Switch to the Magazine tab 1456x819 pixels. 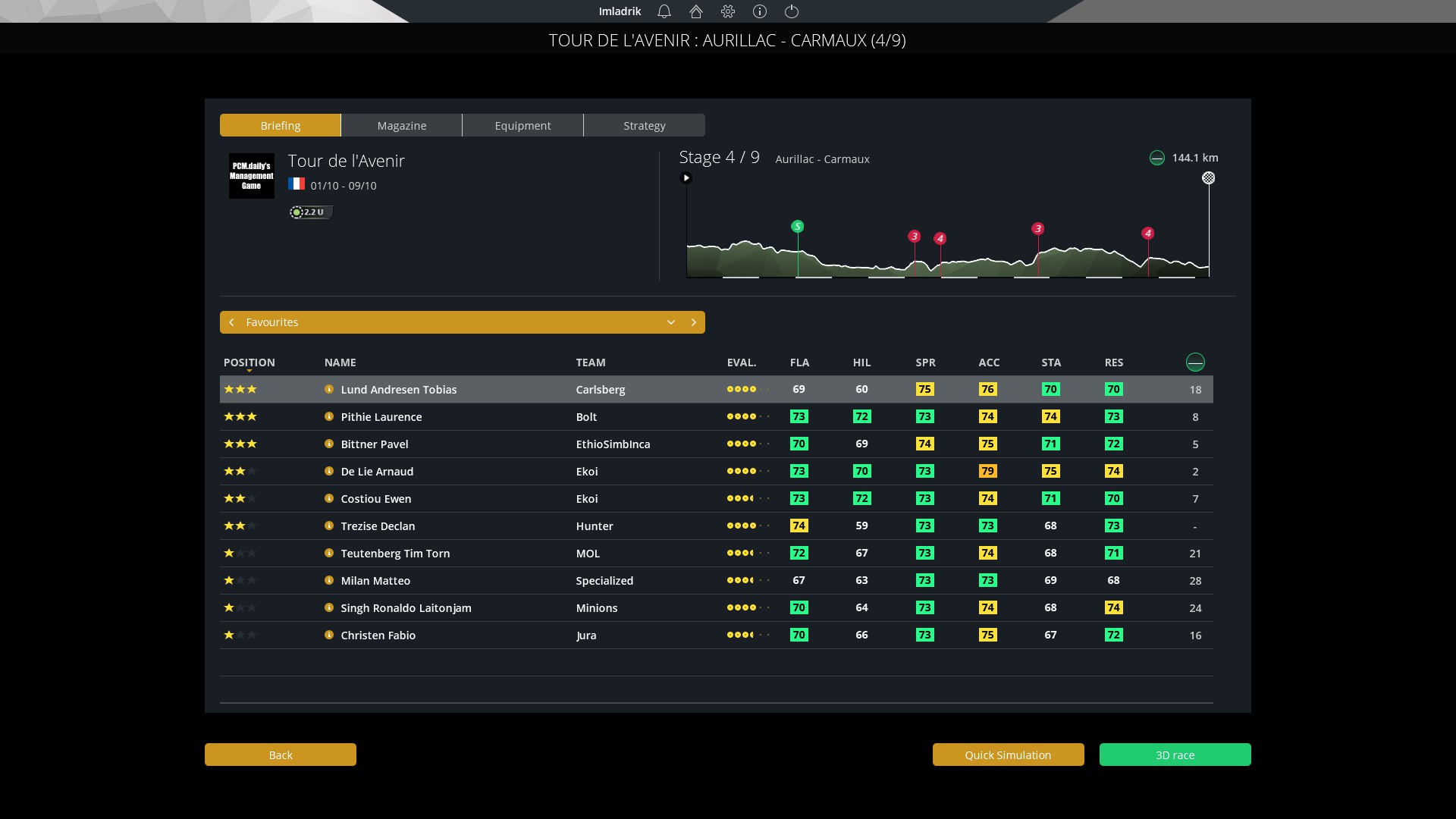(402, 125)
